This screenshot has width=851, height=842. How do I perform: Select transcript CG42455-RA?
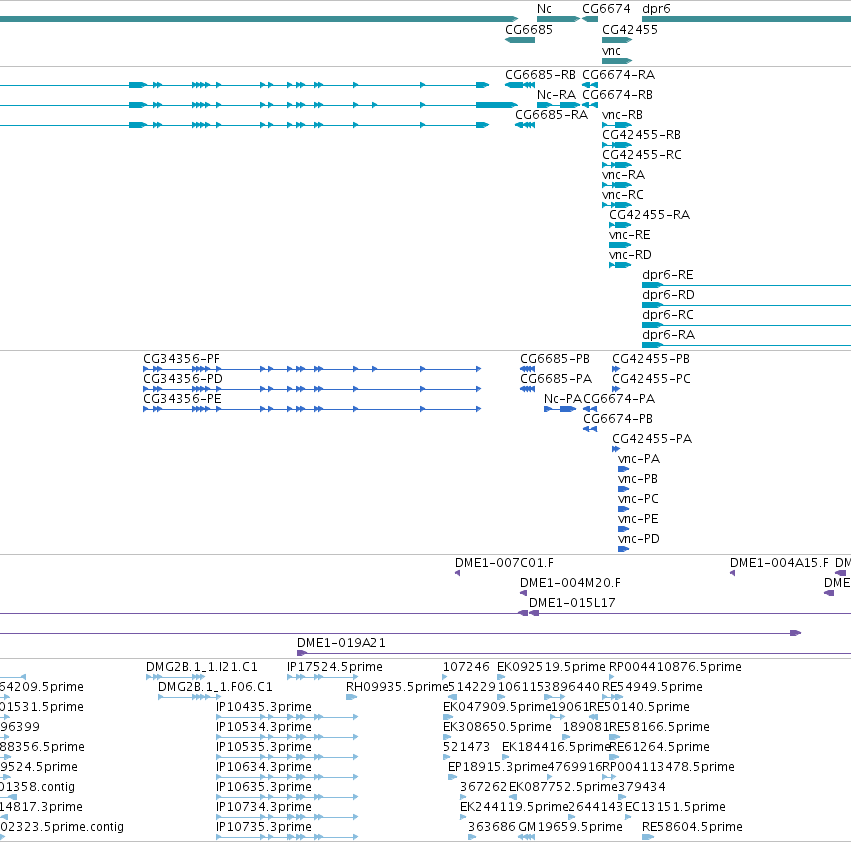pyautogui.click(x=649, y=214)
